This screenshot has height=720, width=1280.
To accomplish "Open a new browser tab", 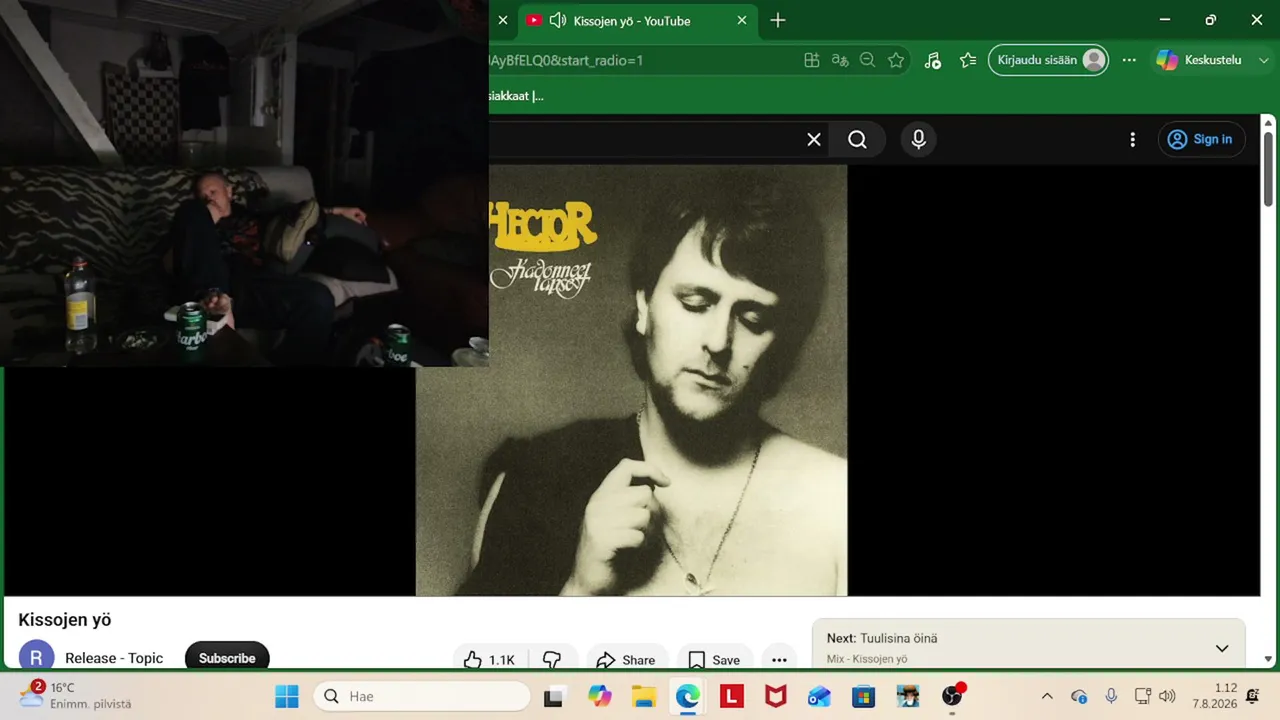I will tap(778, 21).
